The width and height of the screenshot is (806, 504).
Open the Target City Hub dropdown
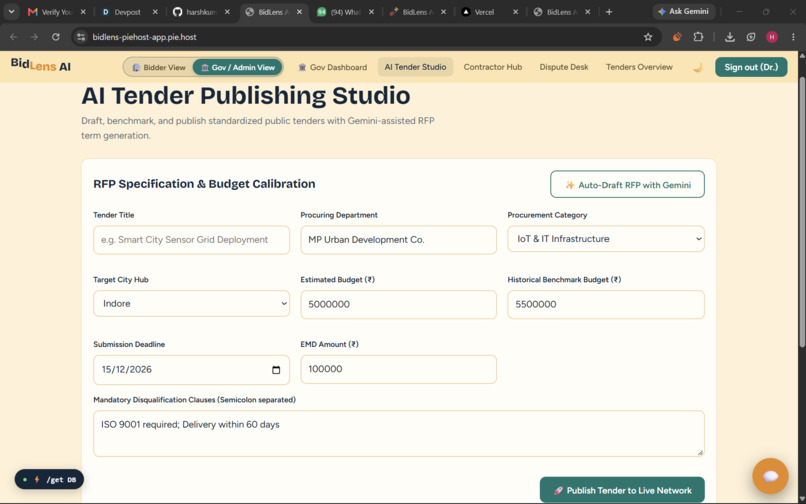tap(191, 303)
